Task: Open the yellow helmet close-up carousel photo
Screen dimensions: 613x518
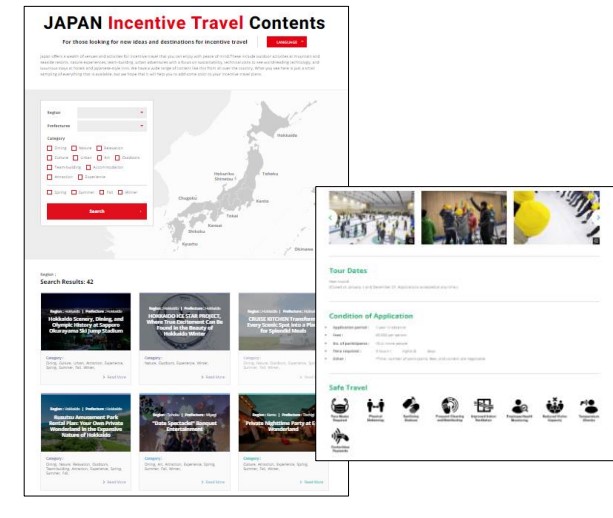Action: pos(557,218)
